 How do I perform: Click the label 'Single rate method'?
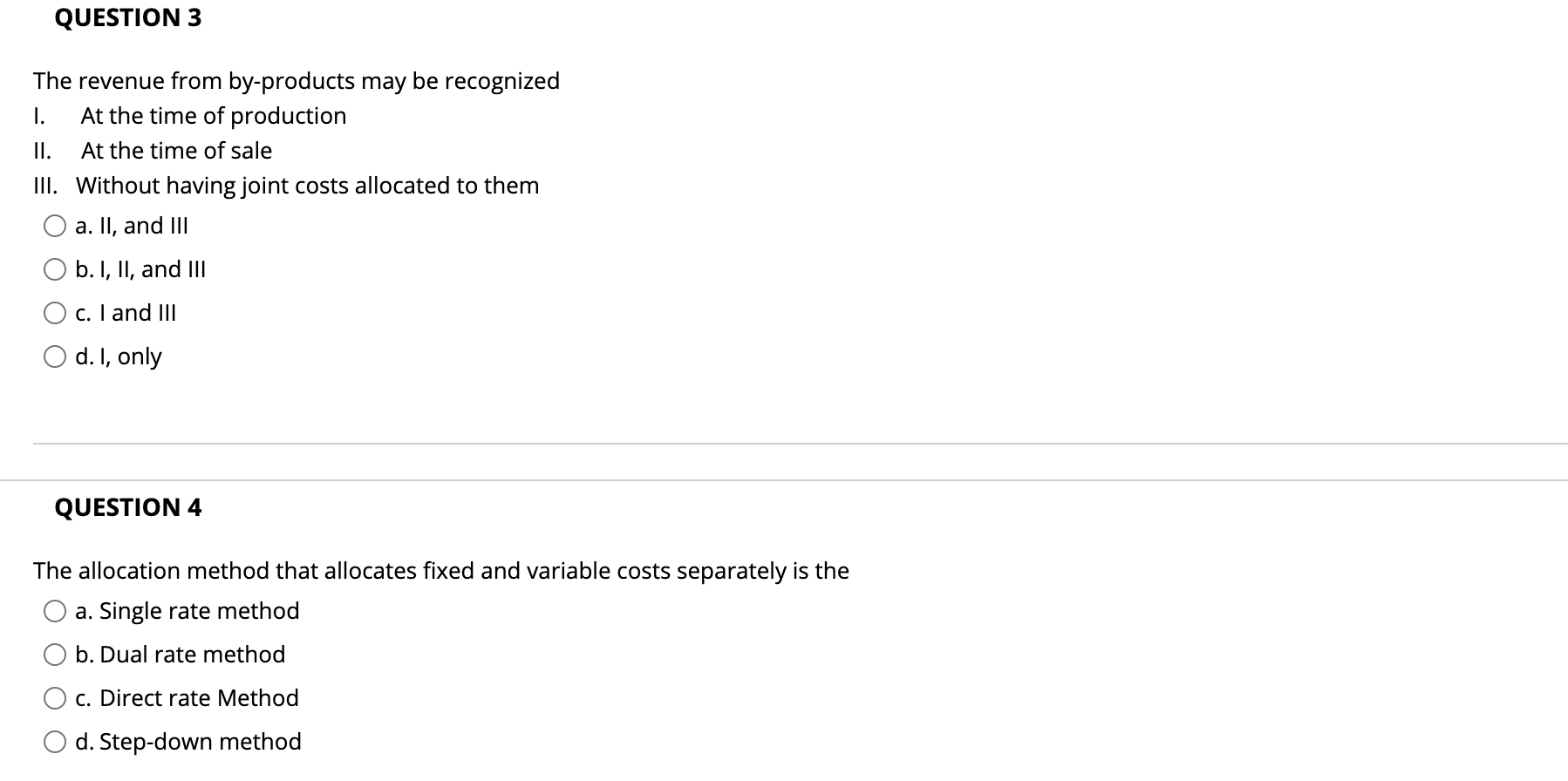coord(187,611)
